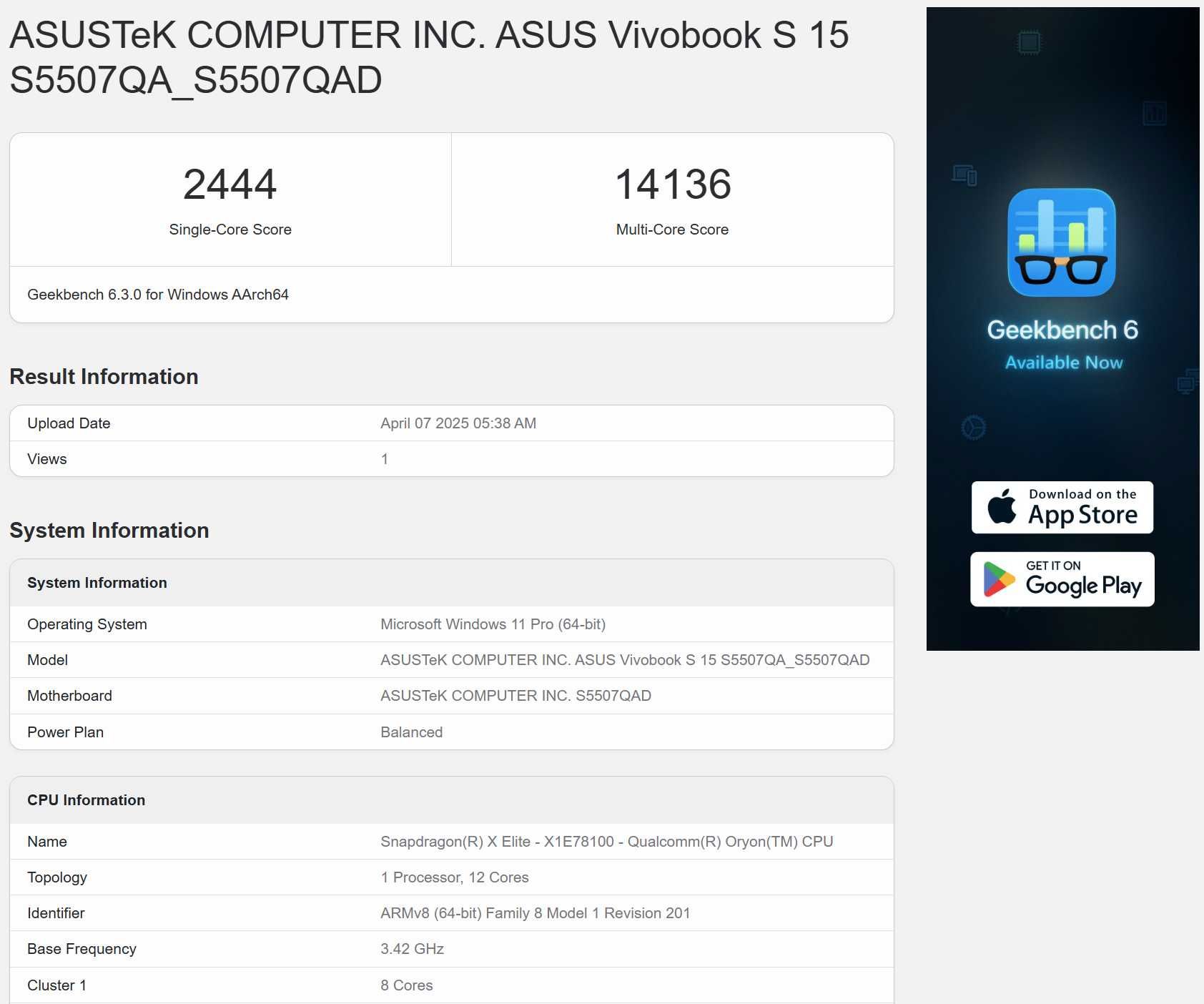The image size is (1204, 1004).
Task: Click the large System Information section heading
Action: tap(109, 530)
